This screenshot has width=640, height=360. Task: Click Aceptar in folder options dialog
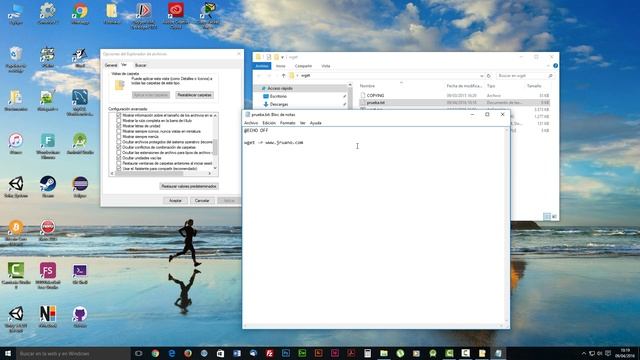click(x=175, y=200)
